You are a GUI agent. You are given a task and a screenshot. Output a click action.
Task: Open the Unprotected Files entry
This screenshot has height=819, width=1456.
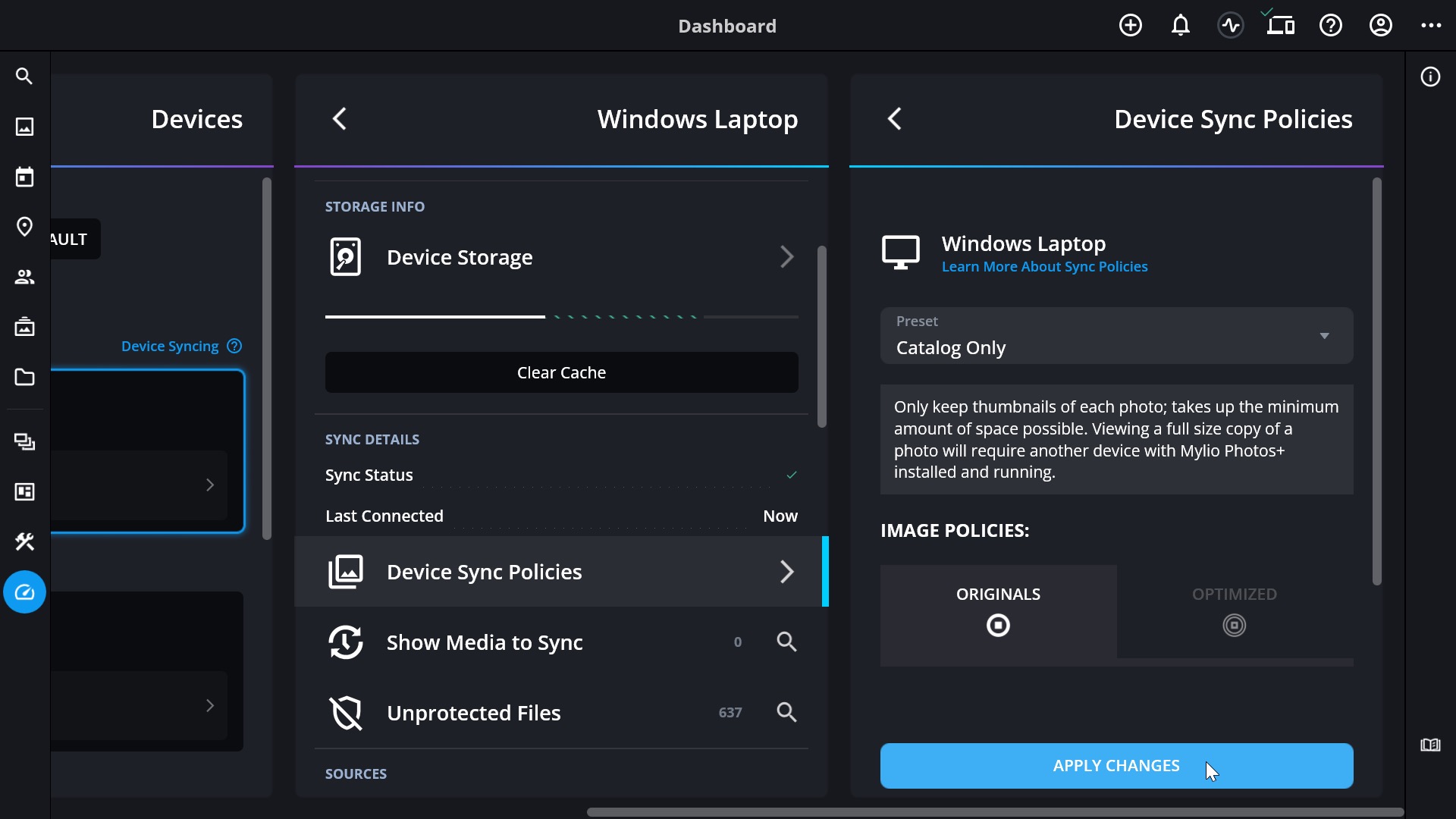pyautogui.click(x=474, y=713)
